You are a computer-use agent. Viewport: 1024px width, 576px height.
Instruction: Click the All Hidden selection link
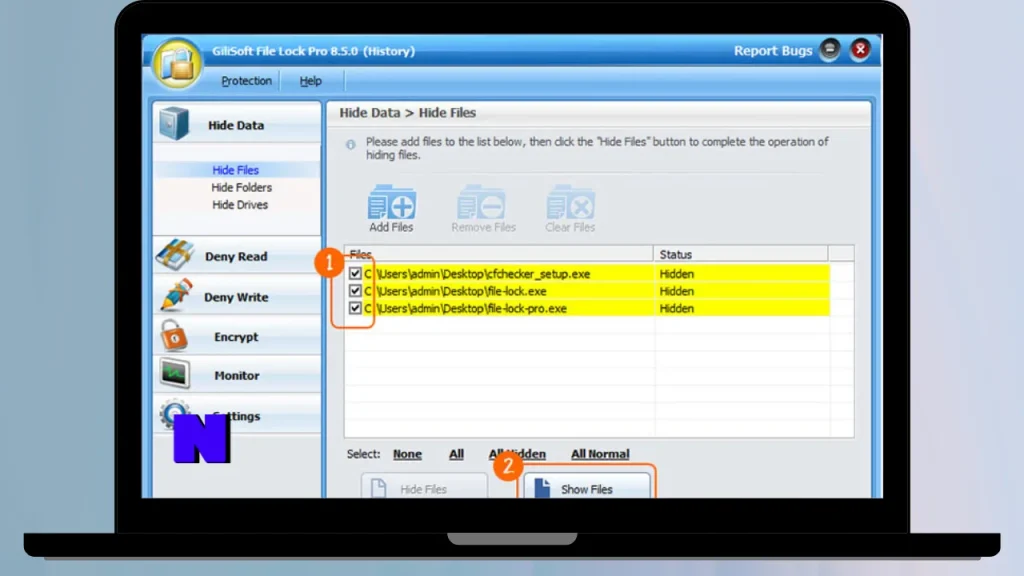click(517, 454)
